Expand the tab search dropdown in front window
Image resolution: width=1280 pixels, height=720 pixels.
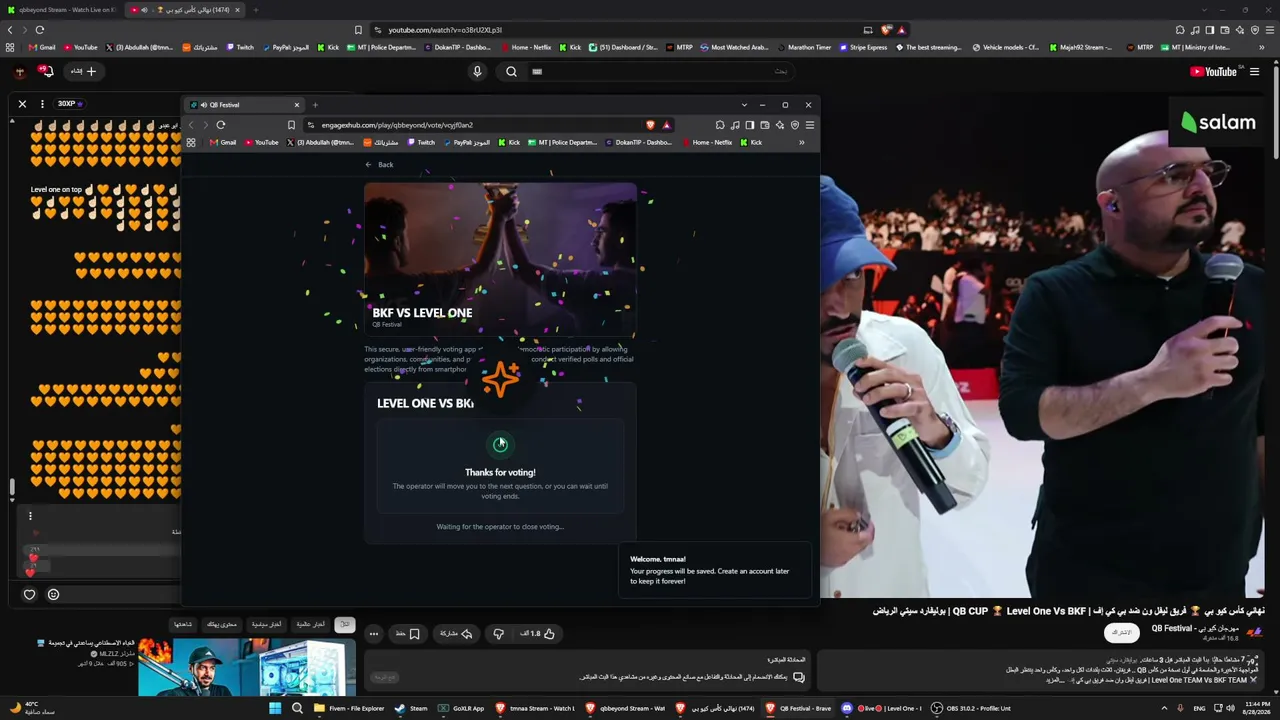(744, 105)
